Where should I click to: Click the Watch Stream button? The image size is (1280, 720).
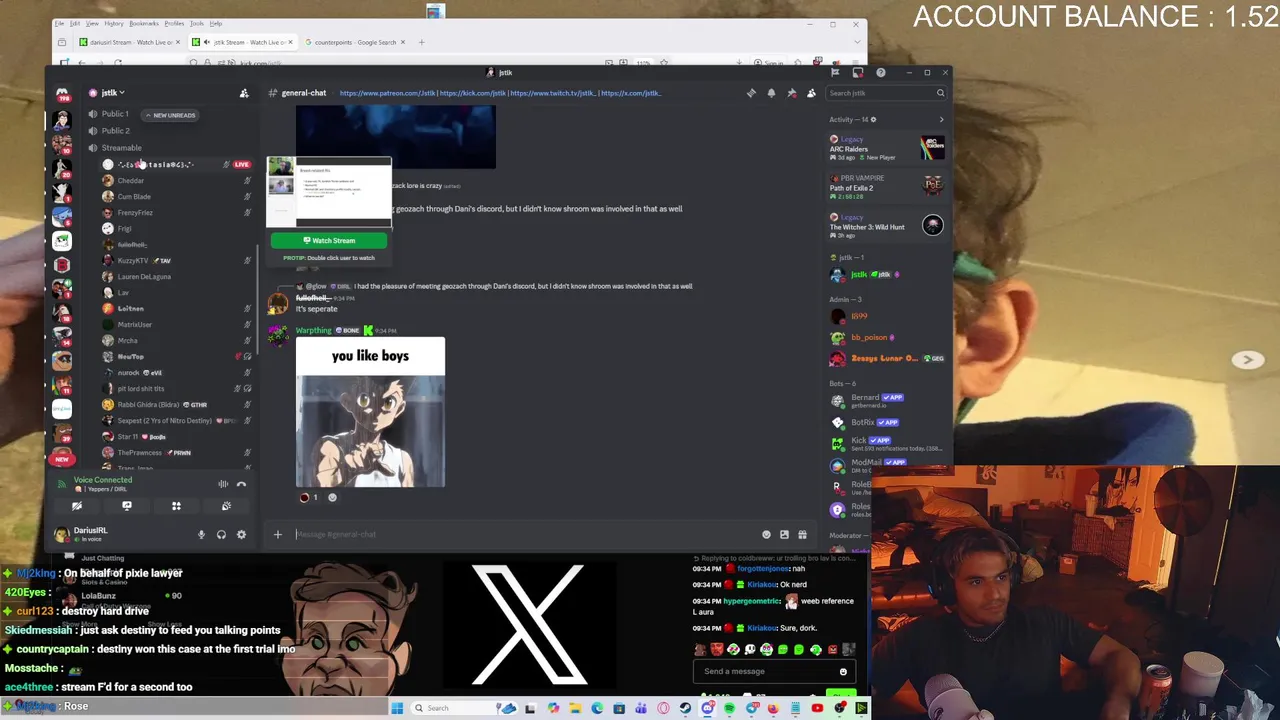point(329,240)
